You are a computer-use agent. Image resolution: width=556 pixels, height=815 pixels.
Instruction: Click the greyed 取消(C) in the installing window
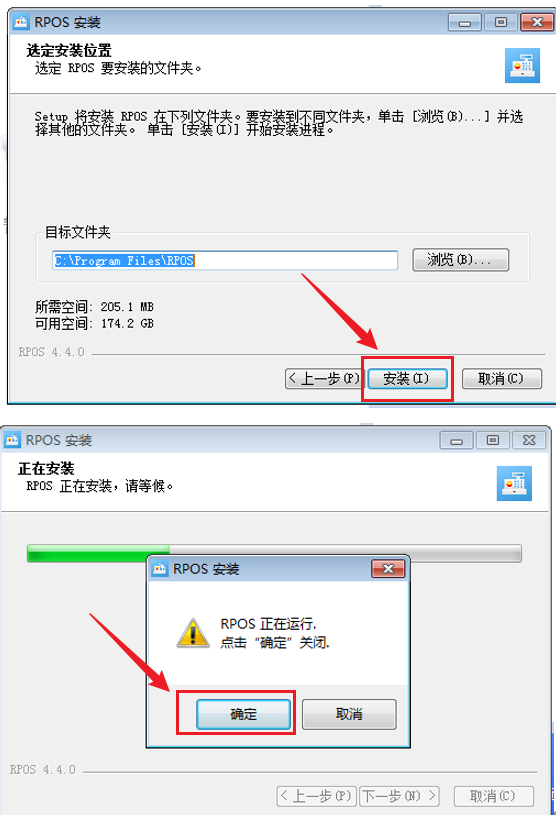click(x=494, y=796)
